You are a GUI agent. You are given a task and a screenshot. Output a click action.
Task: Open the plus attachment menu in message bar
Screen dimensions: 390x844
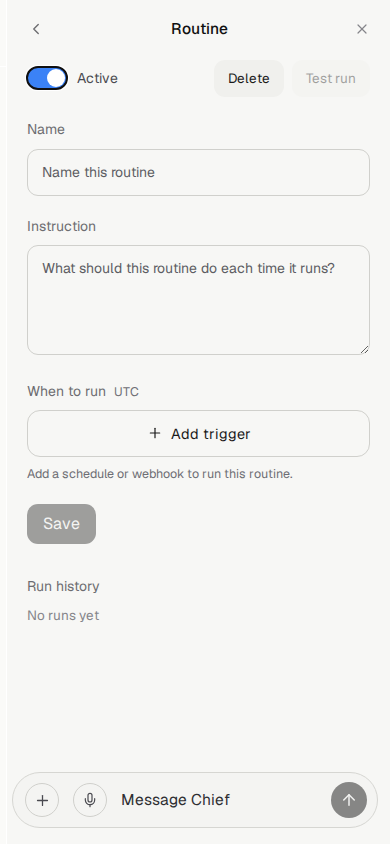coord(42,800)
